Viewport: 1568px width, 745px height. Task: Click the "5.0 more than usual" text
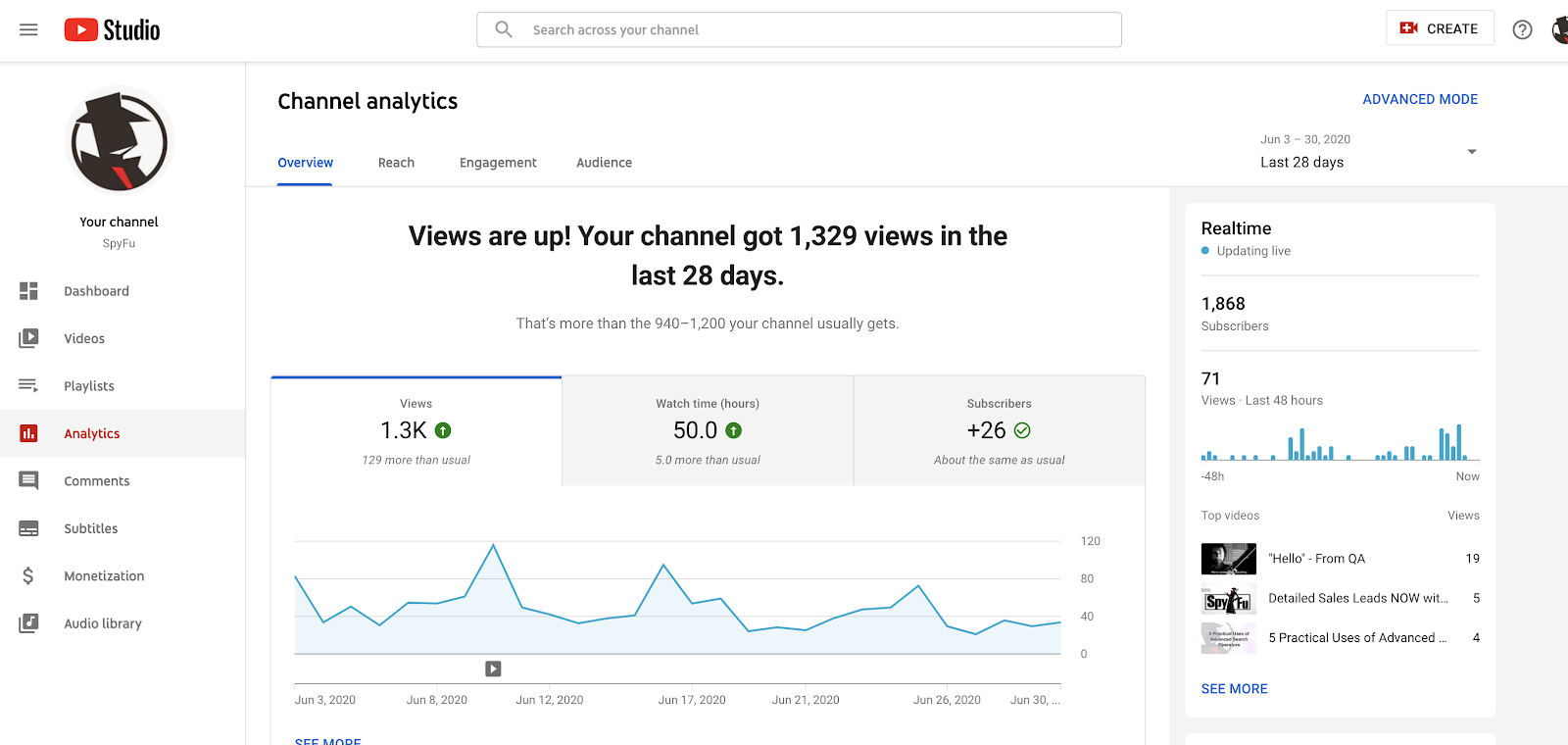pyautogui.click(x=708, y=460)
